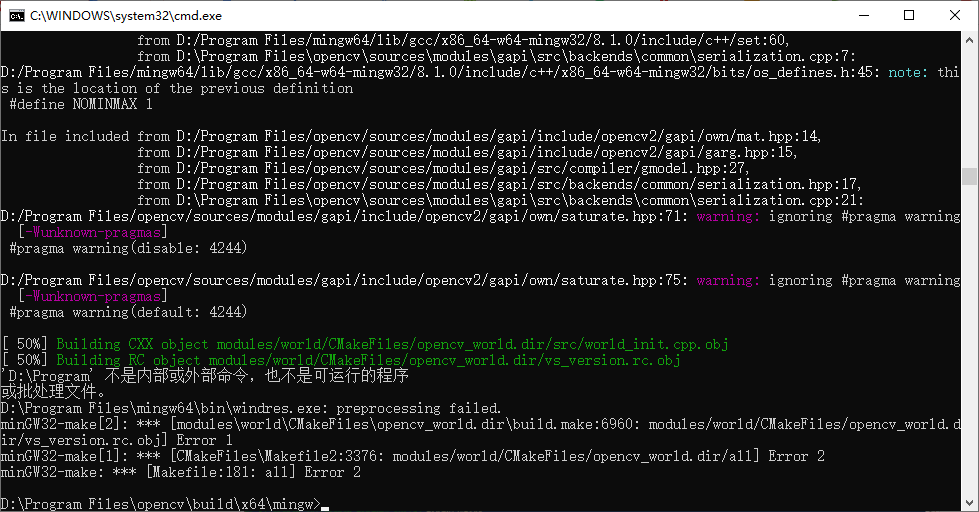Click the 'gmodel.hpp:27' include line
979x512 pixels.
pyautogui.click(x=443, y=168)
